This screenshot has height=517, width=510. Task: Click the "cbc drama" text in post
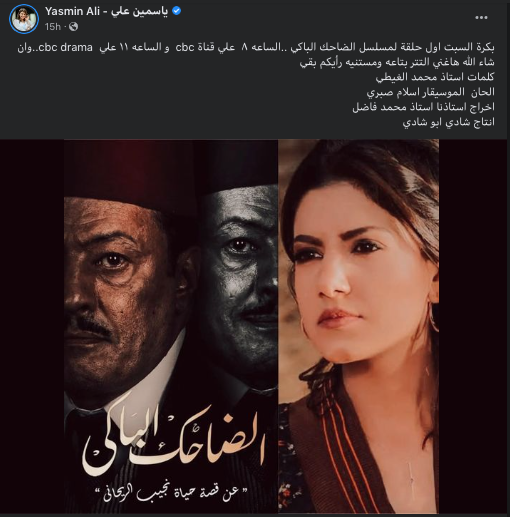(65, 47)
